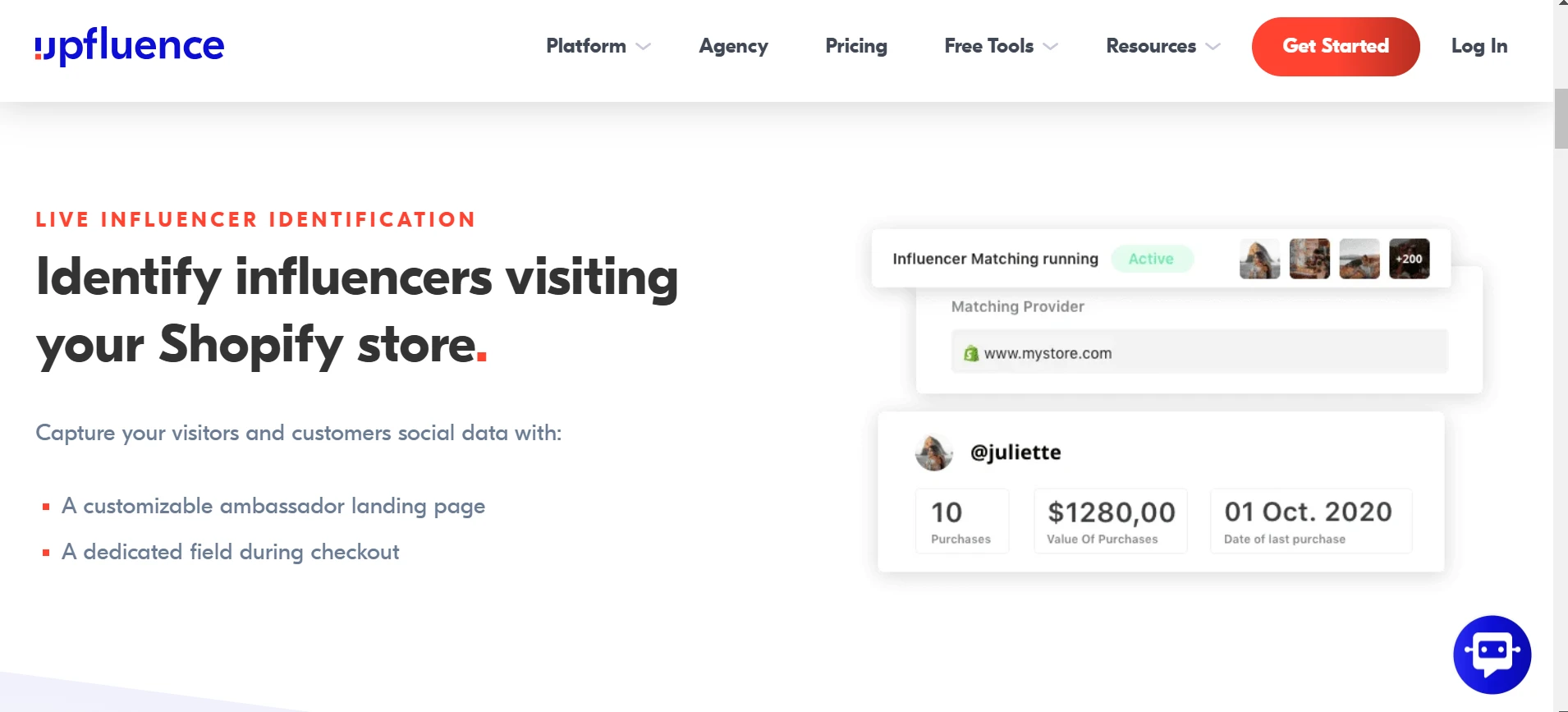Viewport: 1568px width, 712px height.
Task: Click the Active status badge
Action: click(1151, 259)
